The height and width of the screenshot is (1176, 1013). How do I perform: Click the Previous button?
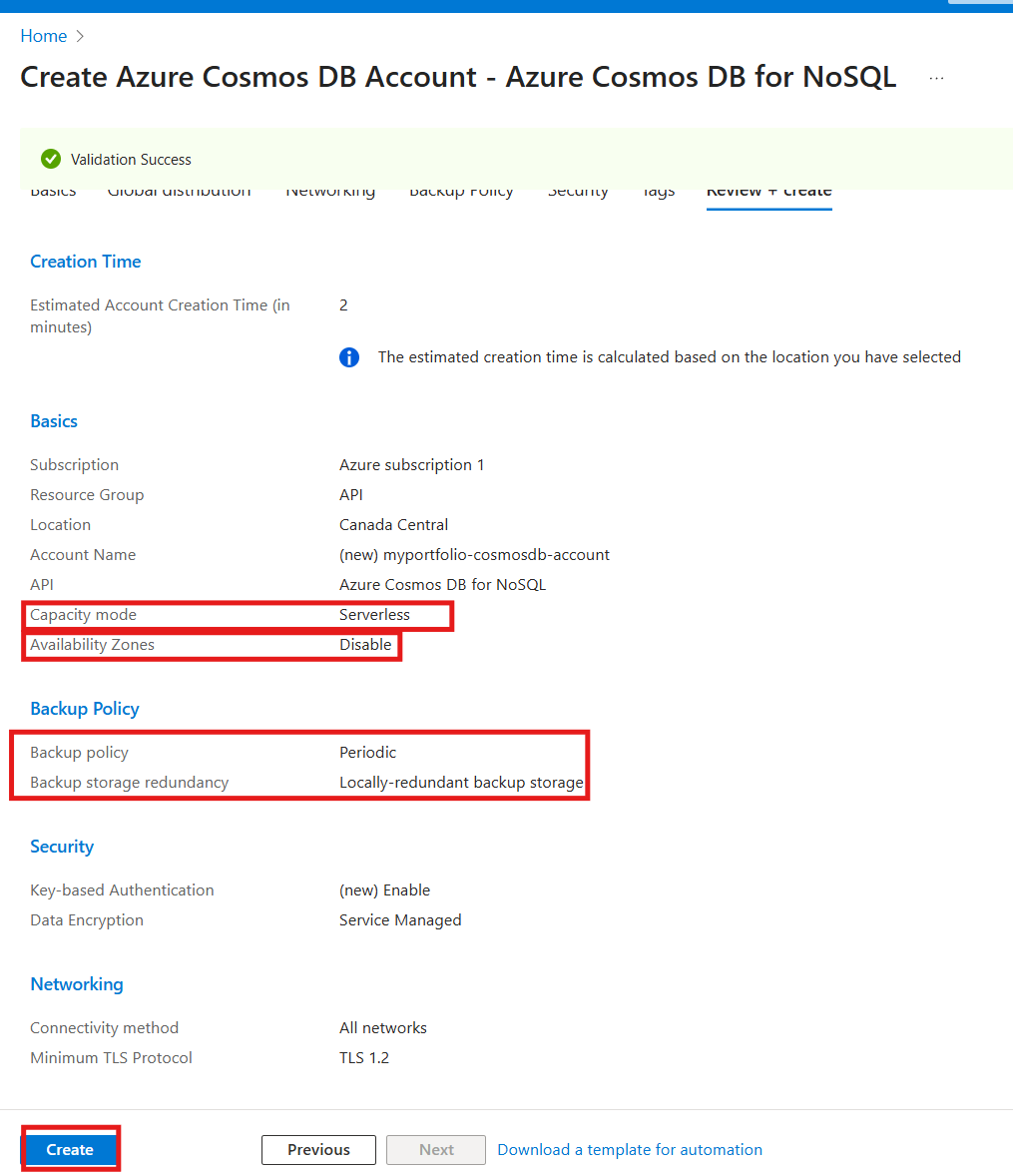(x=318, y=1149)
